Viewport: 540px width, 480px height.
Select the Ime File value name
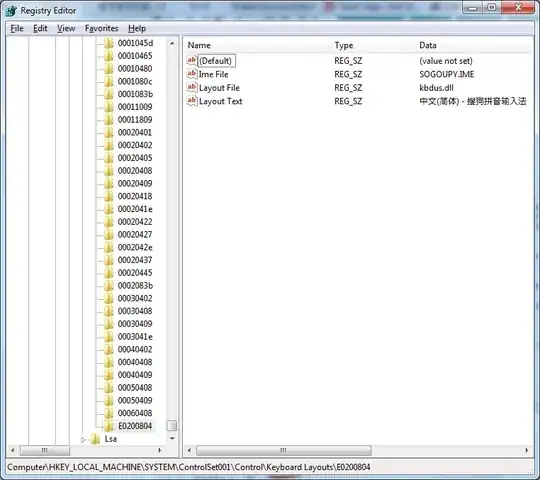click(214, 74)
